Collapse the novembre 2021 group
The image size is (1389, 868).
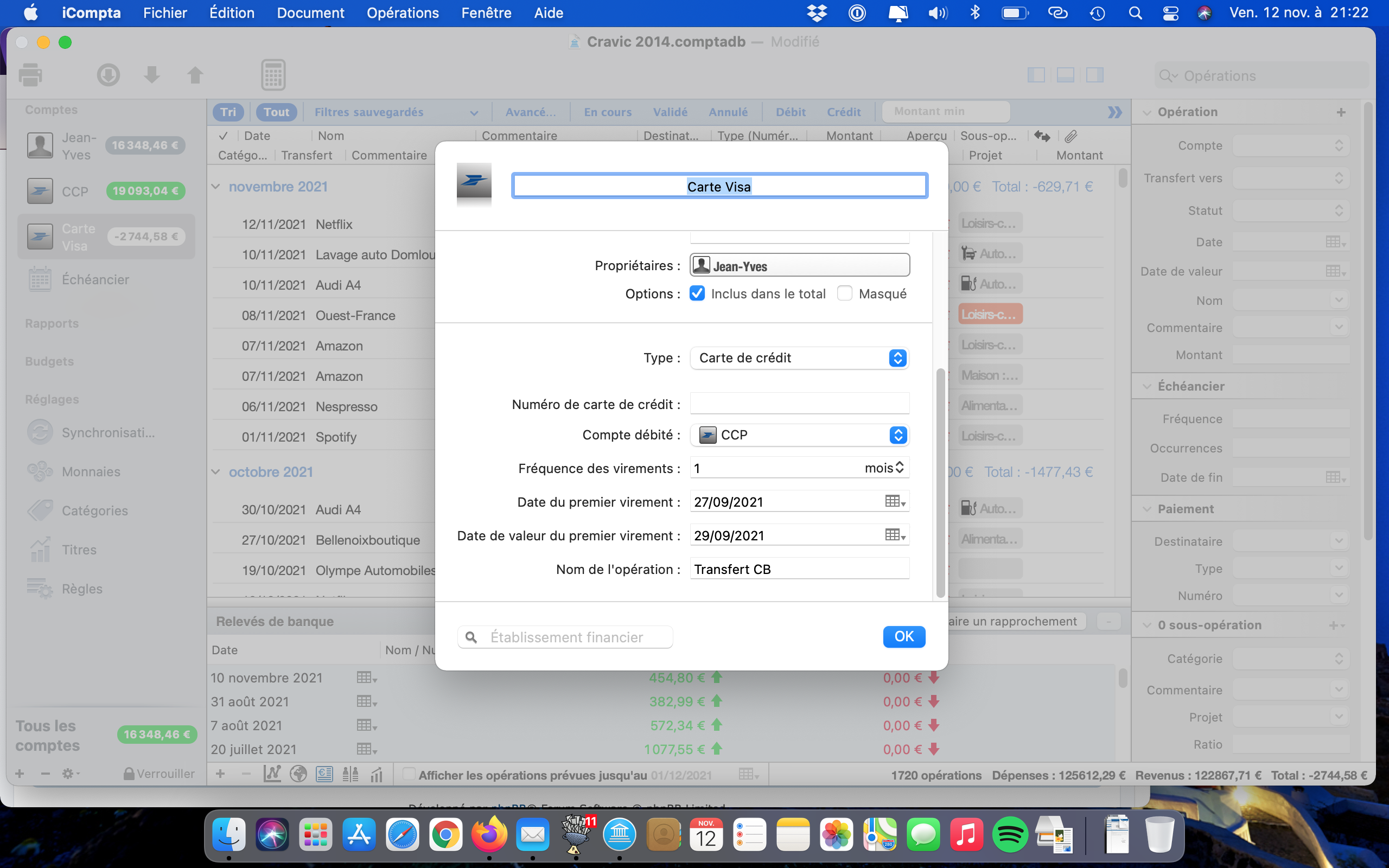(x=216, y=187)
